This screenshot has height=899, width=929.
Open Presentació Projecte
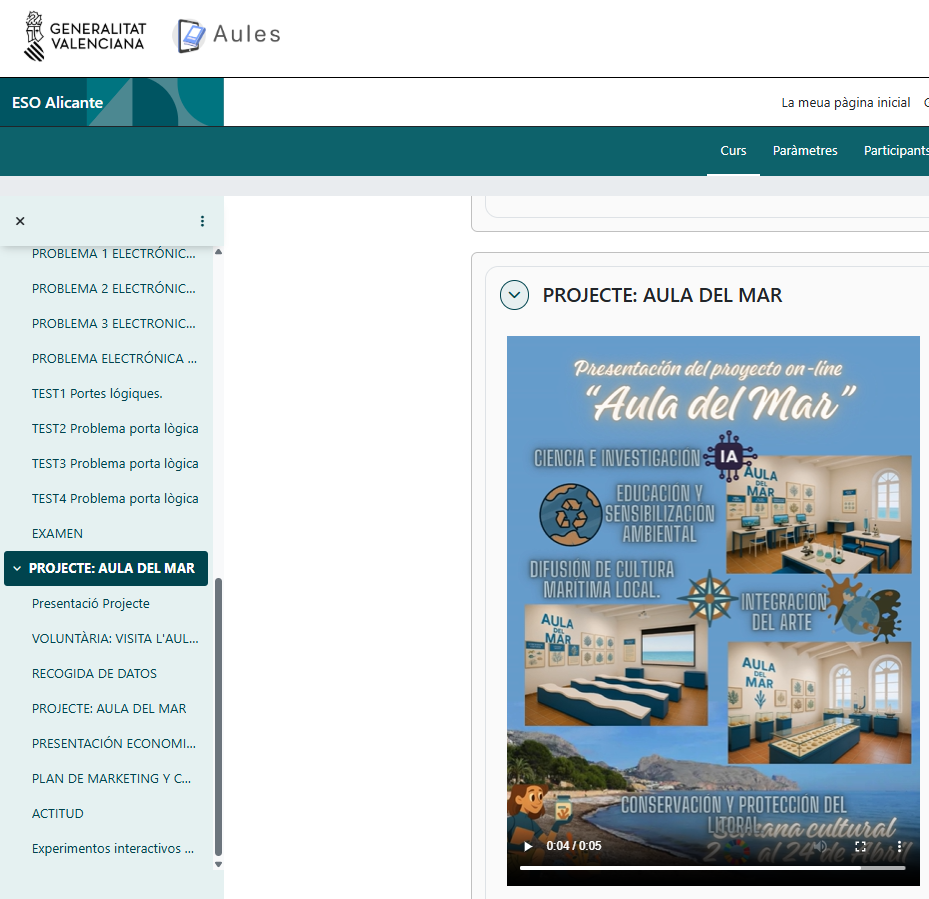(91, 603)
